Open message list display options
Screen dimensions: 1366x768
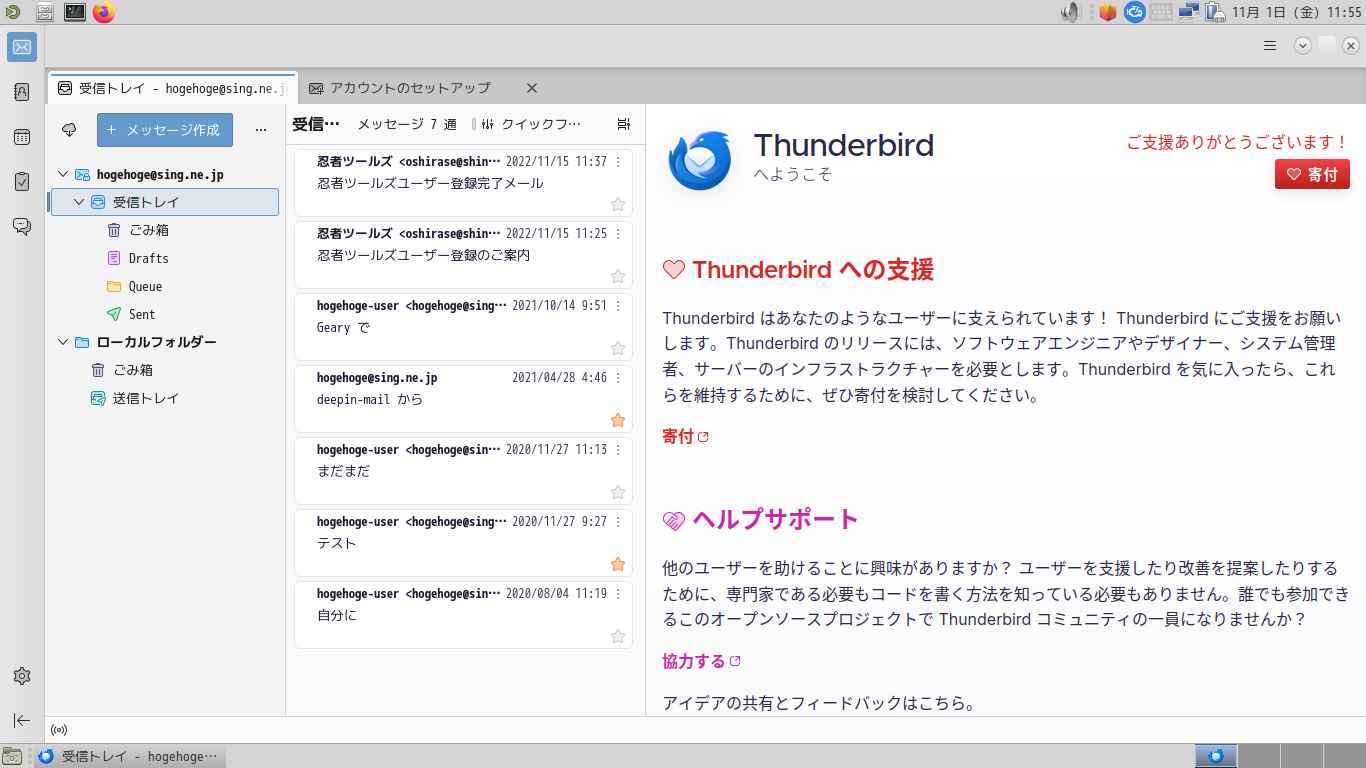624,124
